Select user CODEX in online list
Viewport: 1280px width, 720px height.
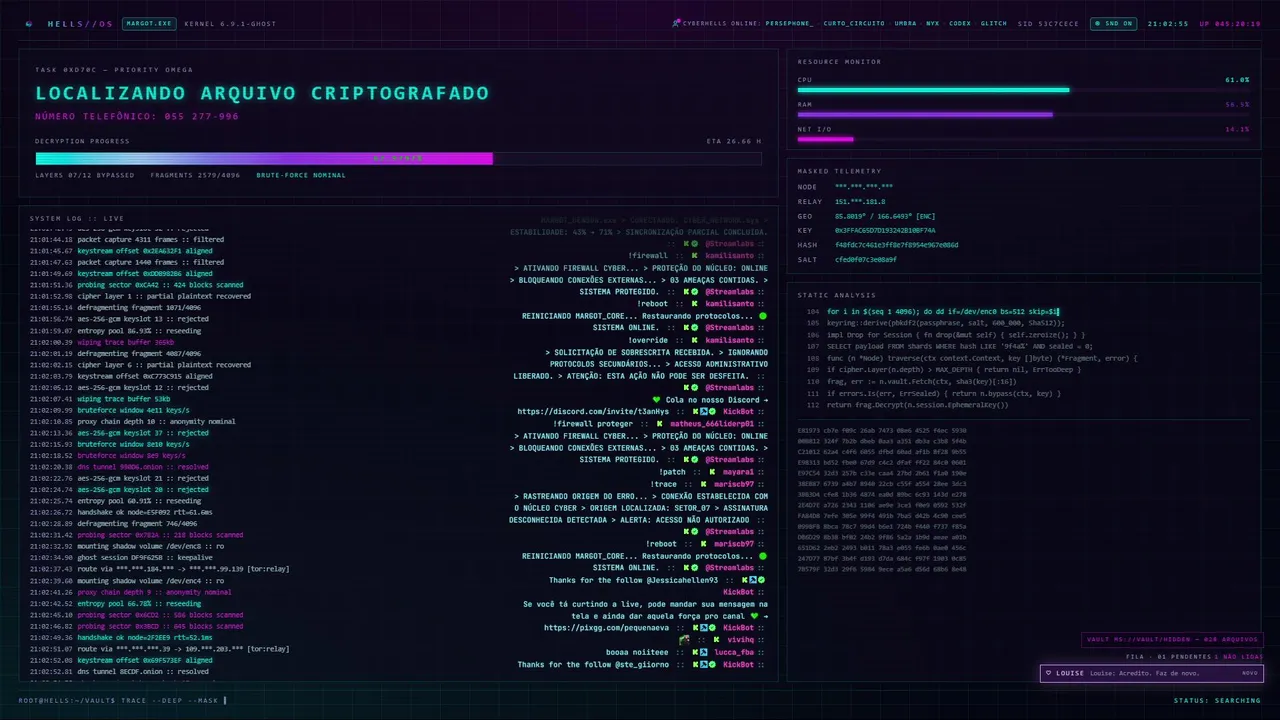pyautogui.click(x=960, y=23)
